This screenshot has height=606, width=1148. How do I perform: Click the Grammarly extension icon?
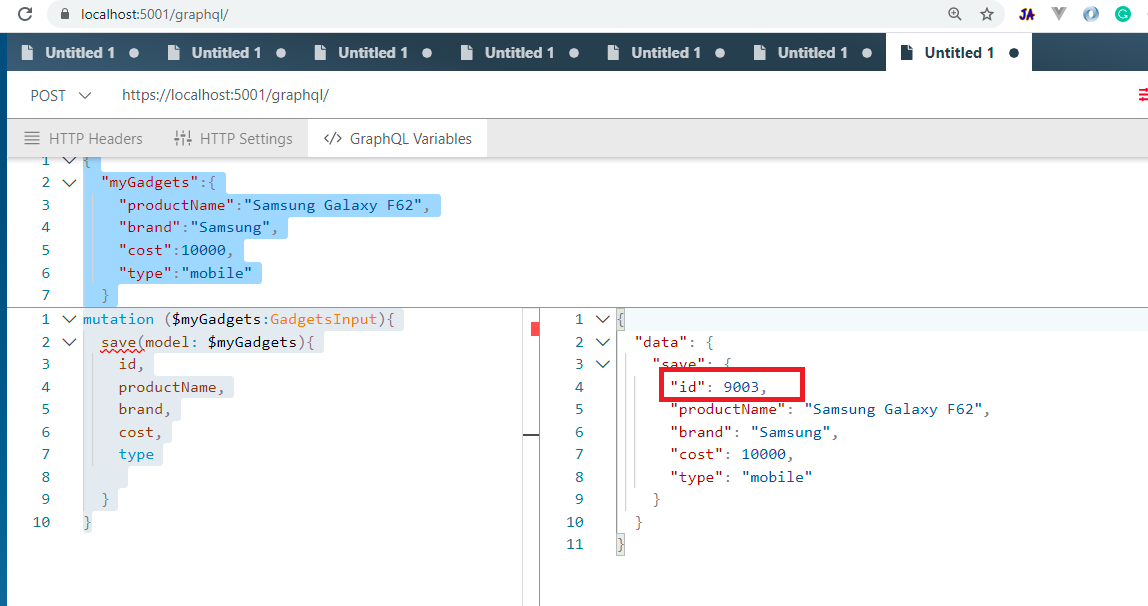(1123, 14)
